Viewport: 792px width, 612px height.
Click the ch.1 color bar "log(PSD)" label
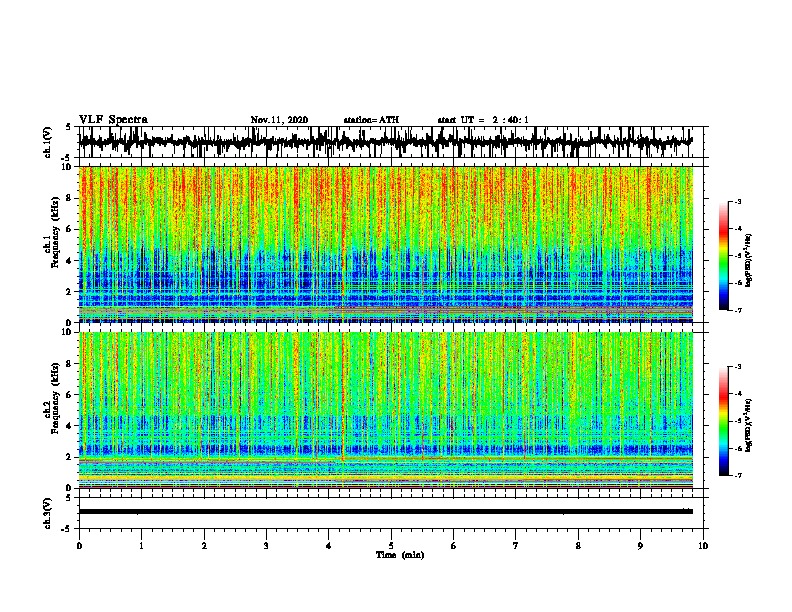749,261
